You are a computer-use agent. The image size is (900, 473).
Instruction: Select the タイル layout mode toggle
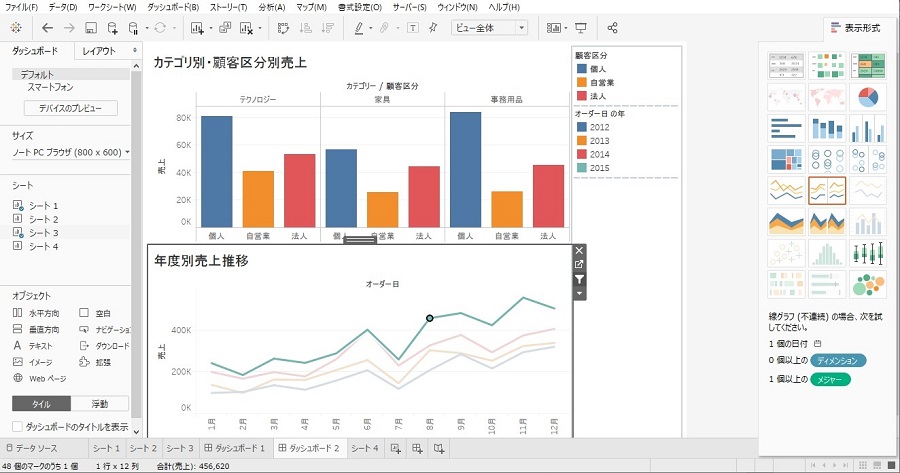(41, 404)
